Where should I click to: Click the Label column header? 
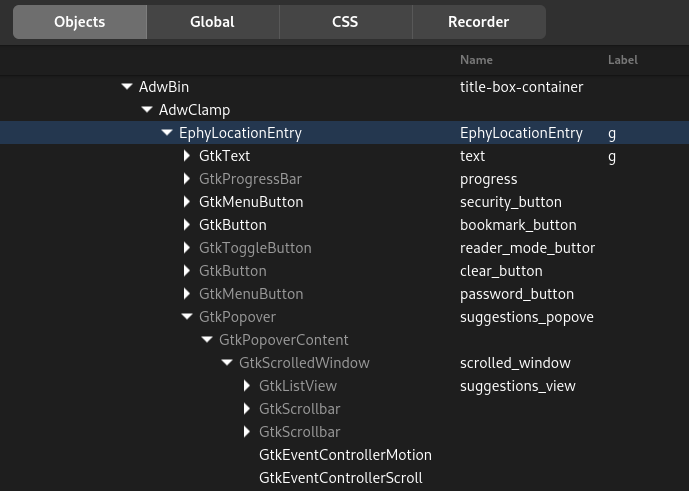(623, 60)
